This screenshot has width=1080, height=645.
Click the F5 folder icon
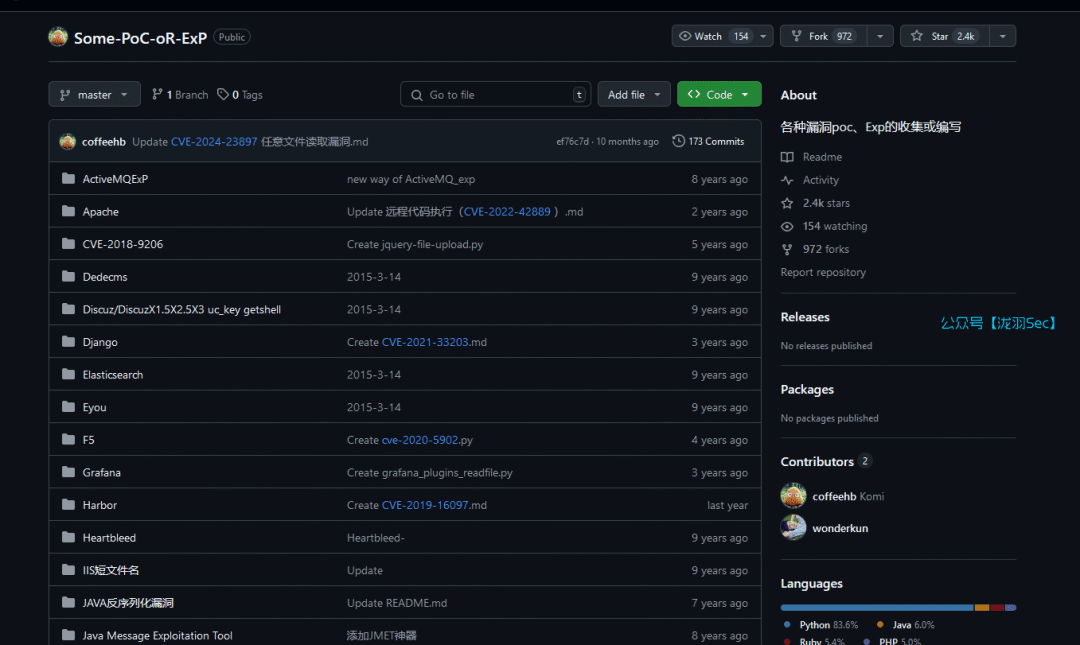[68, 439]
